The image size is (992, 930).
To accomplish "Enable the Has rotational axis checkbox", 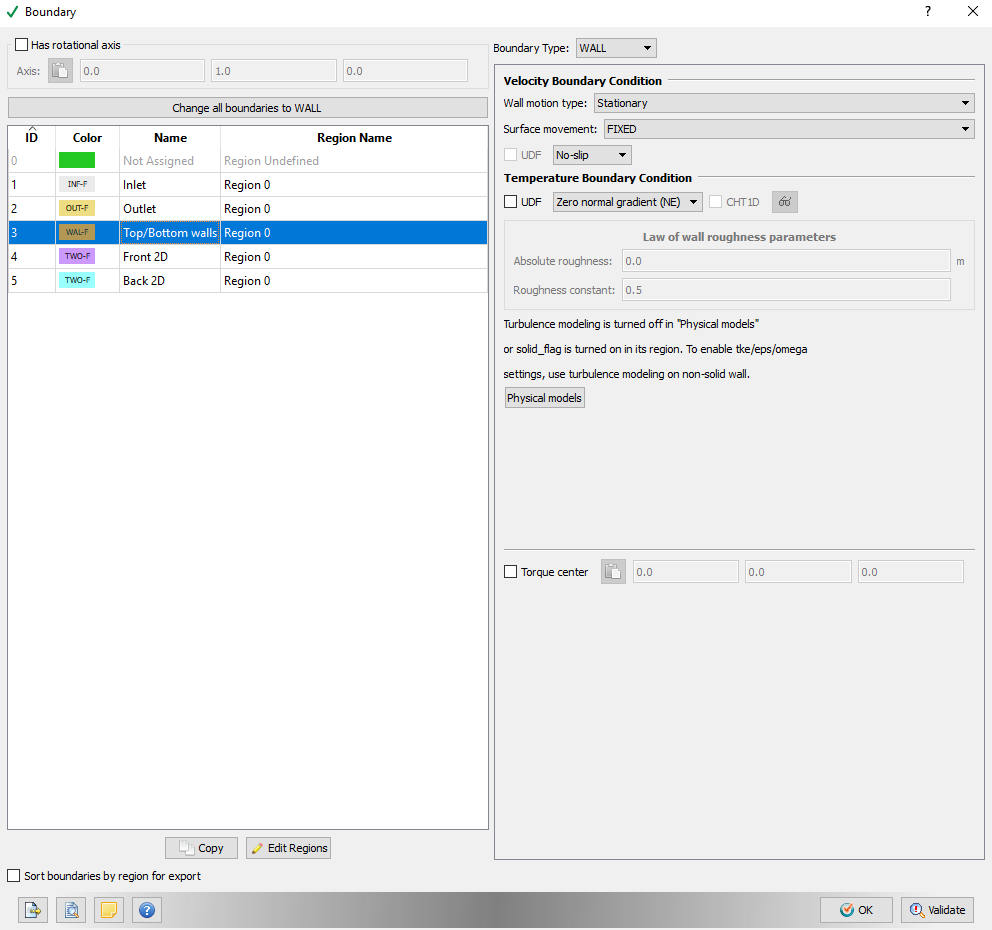I will (x=21, y=44).
